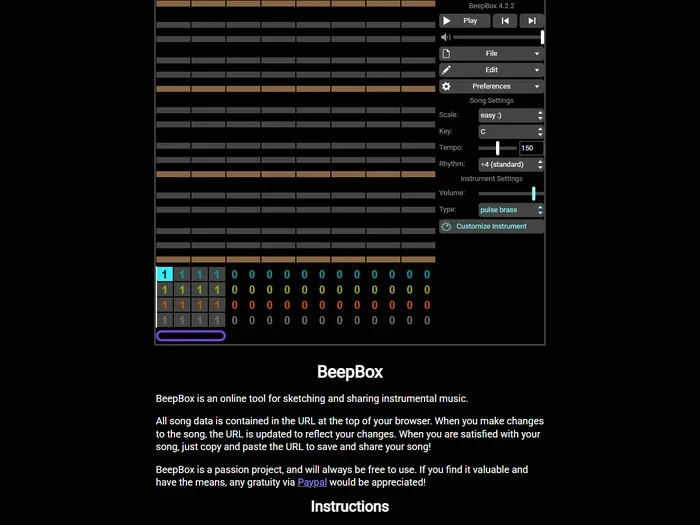Image resolution: width=700 pixels, height=525 pixels.
Task: Follow the Paypal link
Action: (x=312, y=482)
